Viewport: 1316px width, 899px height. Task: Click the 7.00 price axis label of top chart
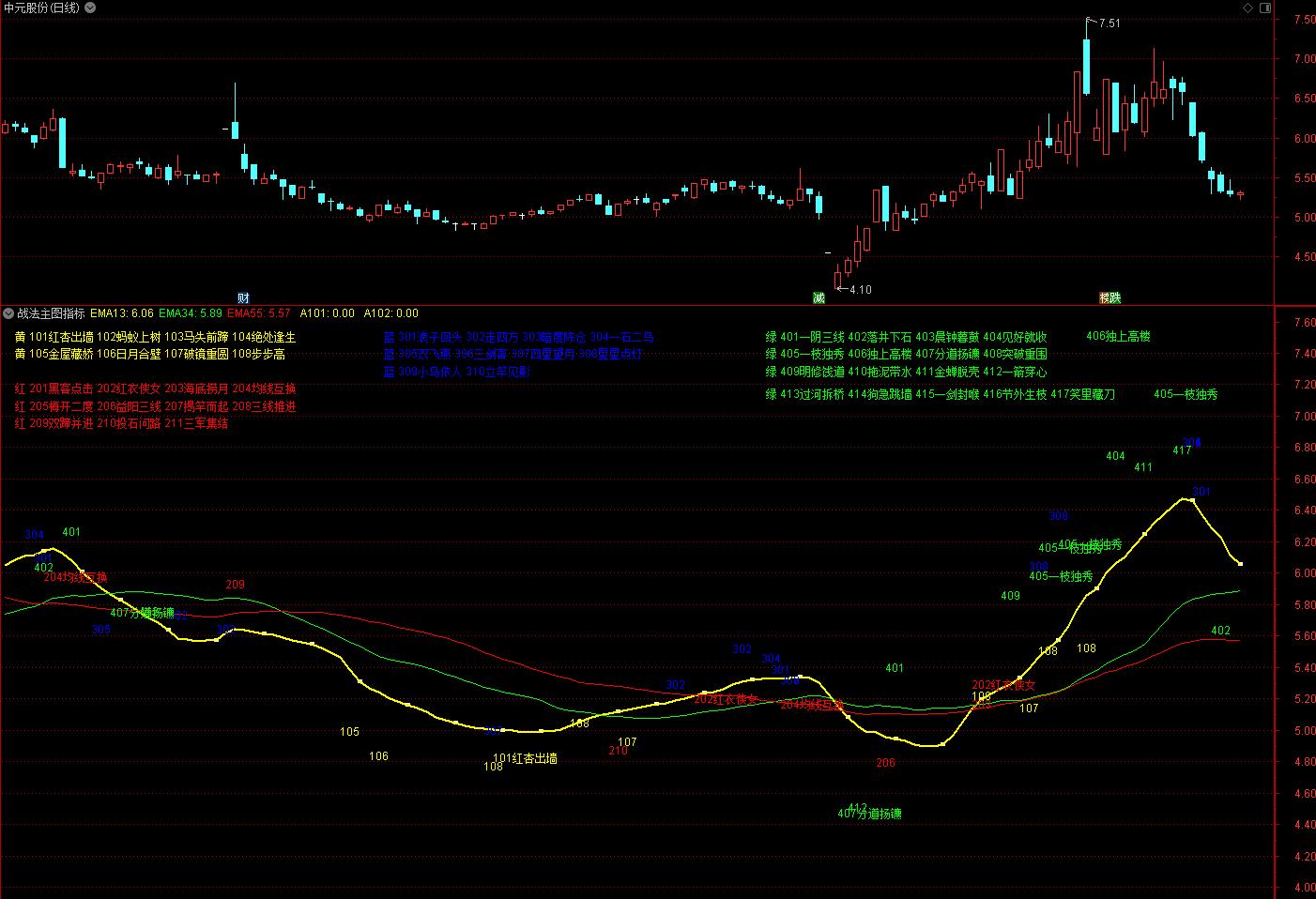coord(1305,59)
